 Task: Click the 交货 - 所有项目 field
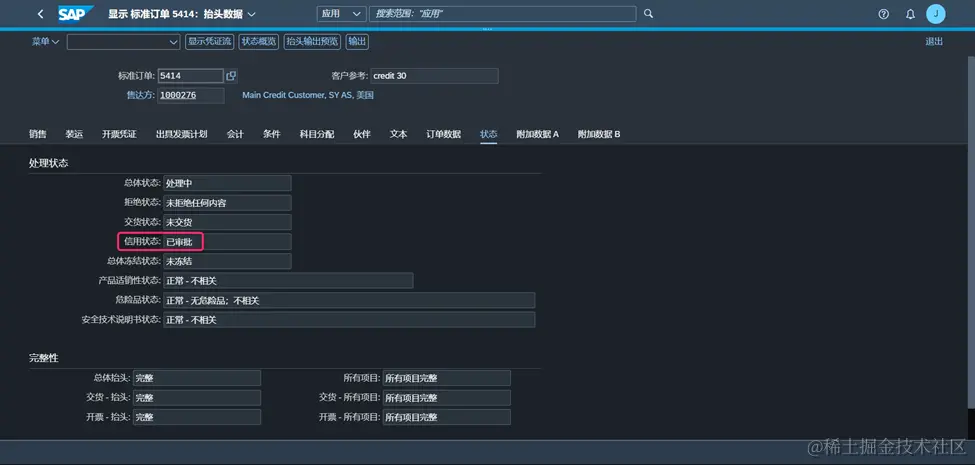(446, 397)
